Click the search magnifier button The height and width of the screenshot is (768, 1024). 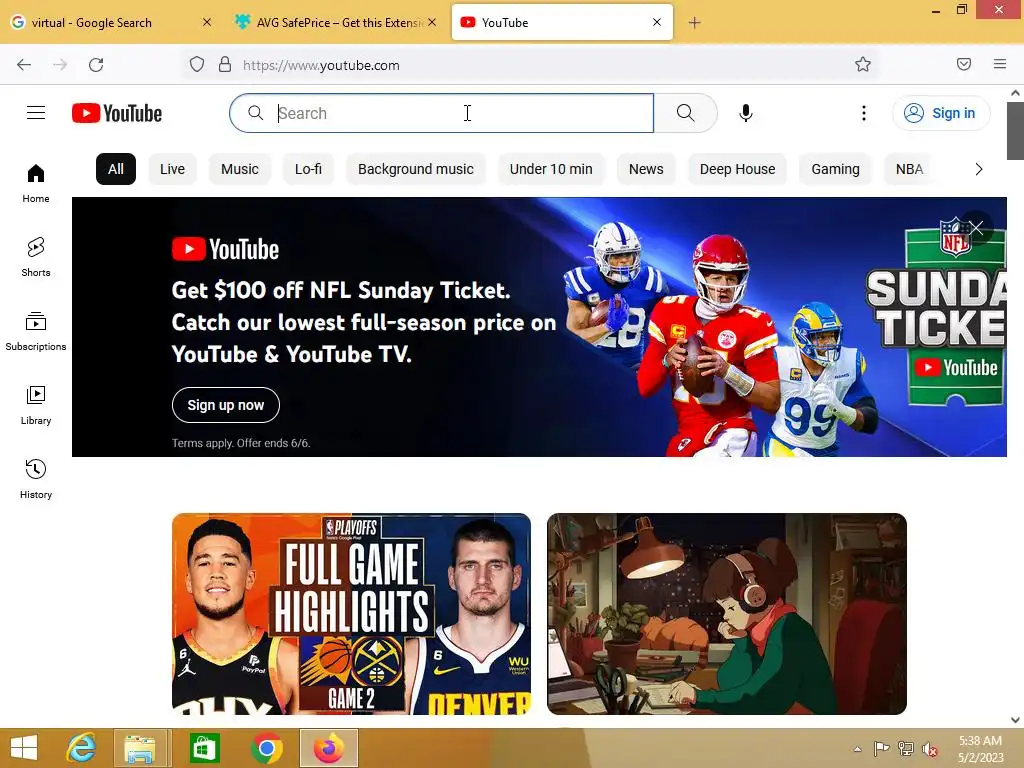(x=685, y=113)
